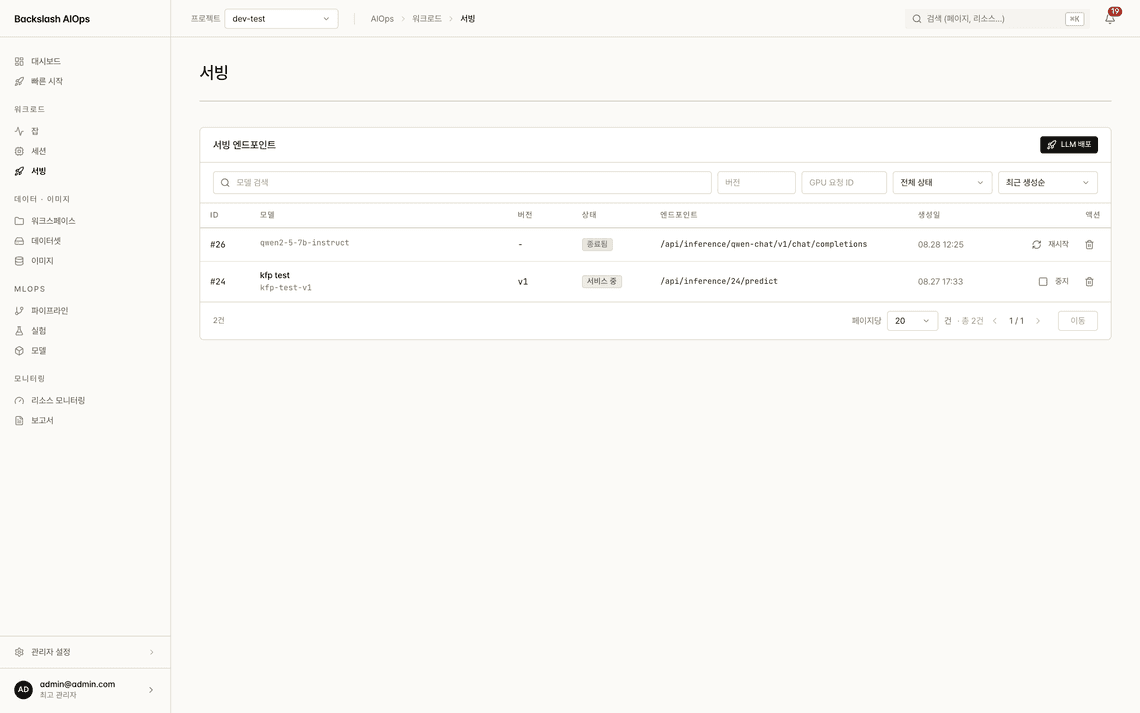This screenshot has width=1140, height=713.
Task: Delete serving #24 with trash icon
Action: click(1089, 281)
